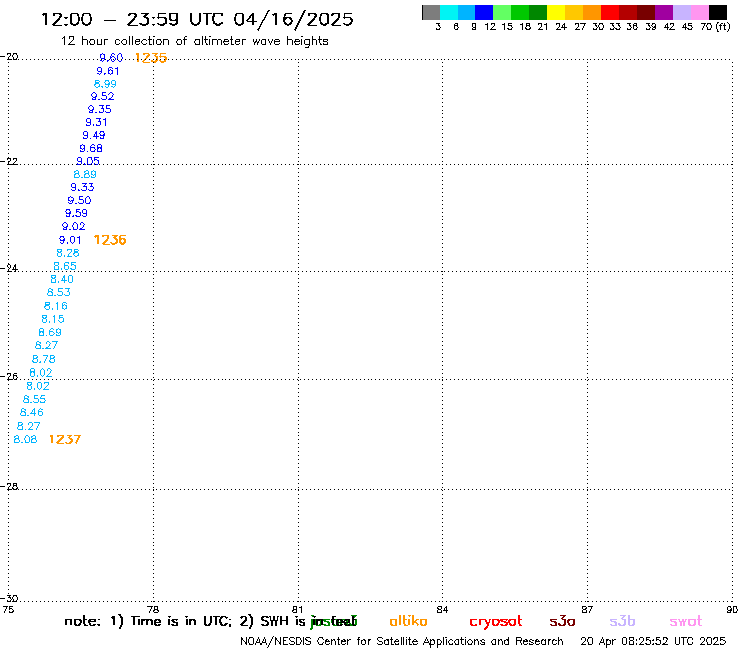
Task: Select the 9.31 wave height reading
Action: click(96, 122)
